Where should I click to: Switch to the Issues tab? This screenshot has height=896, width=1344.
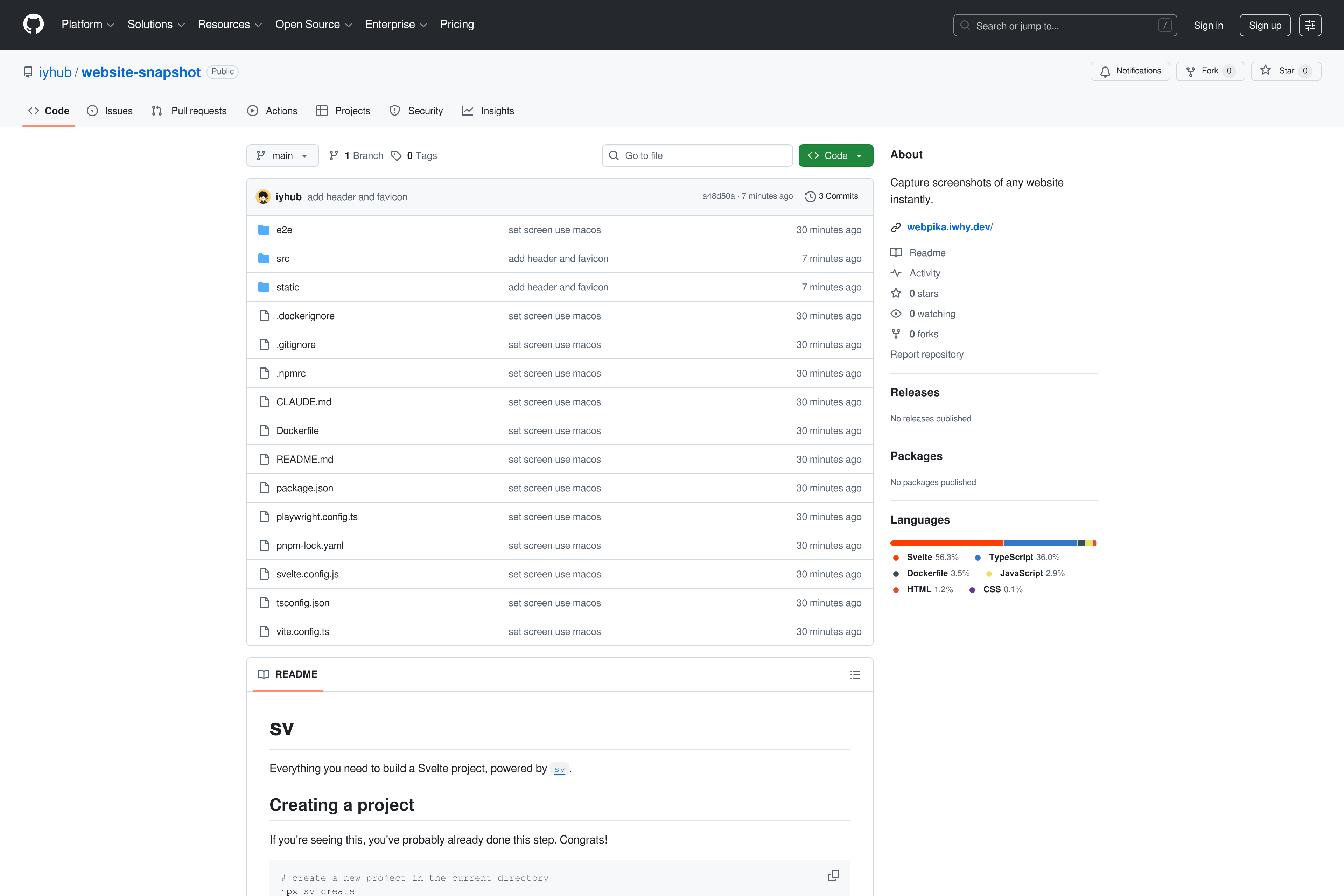[x=110, y=111]
